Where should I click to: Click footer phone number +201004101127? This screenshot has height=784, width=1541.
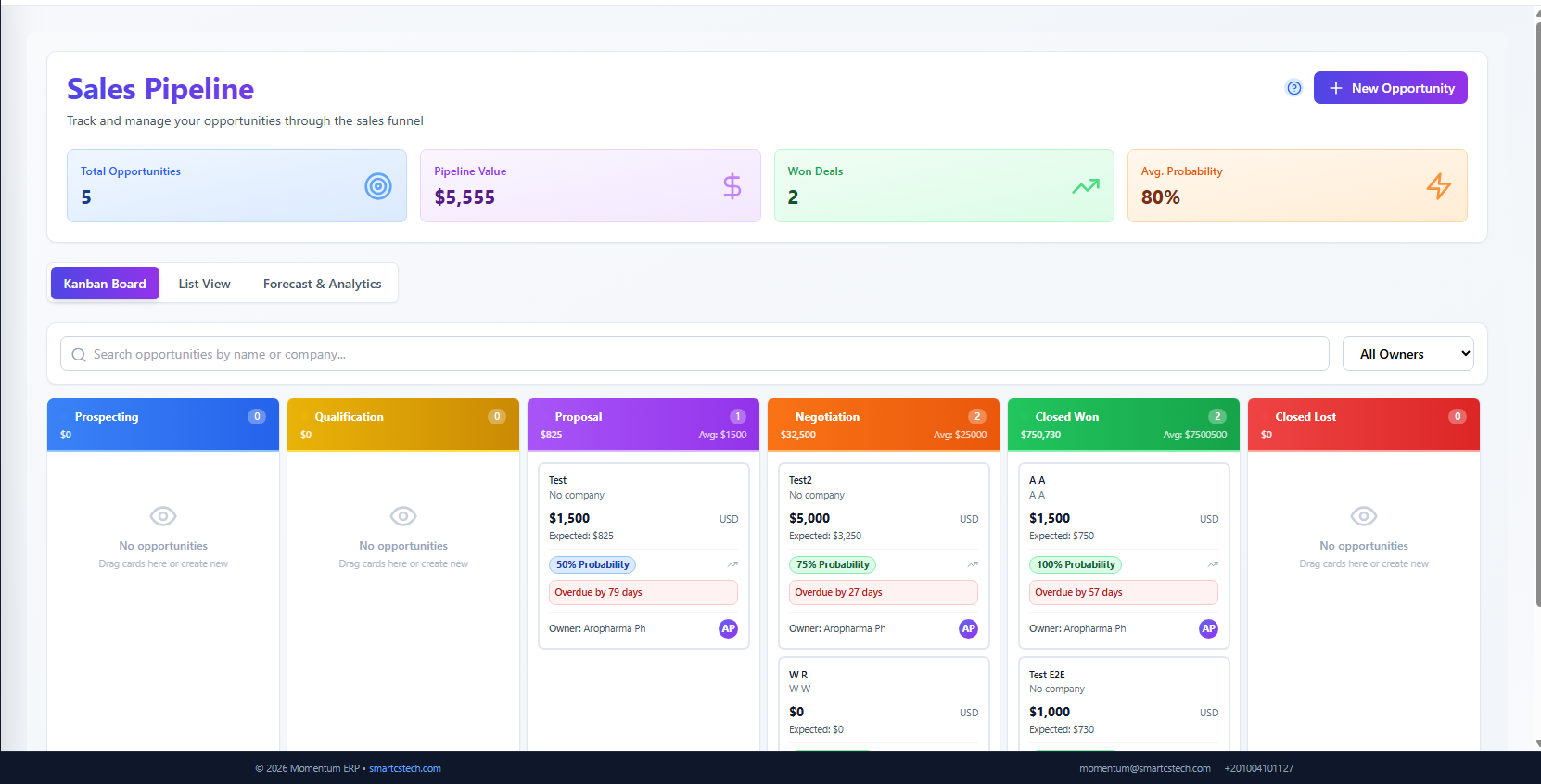pyautogui.click(x=1259, y=768)
